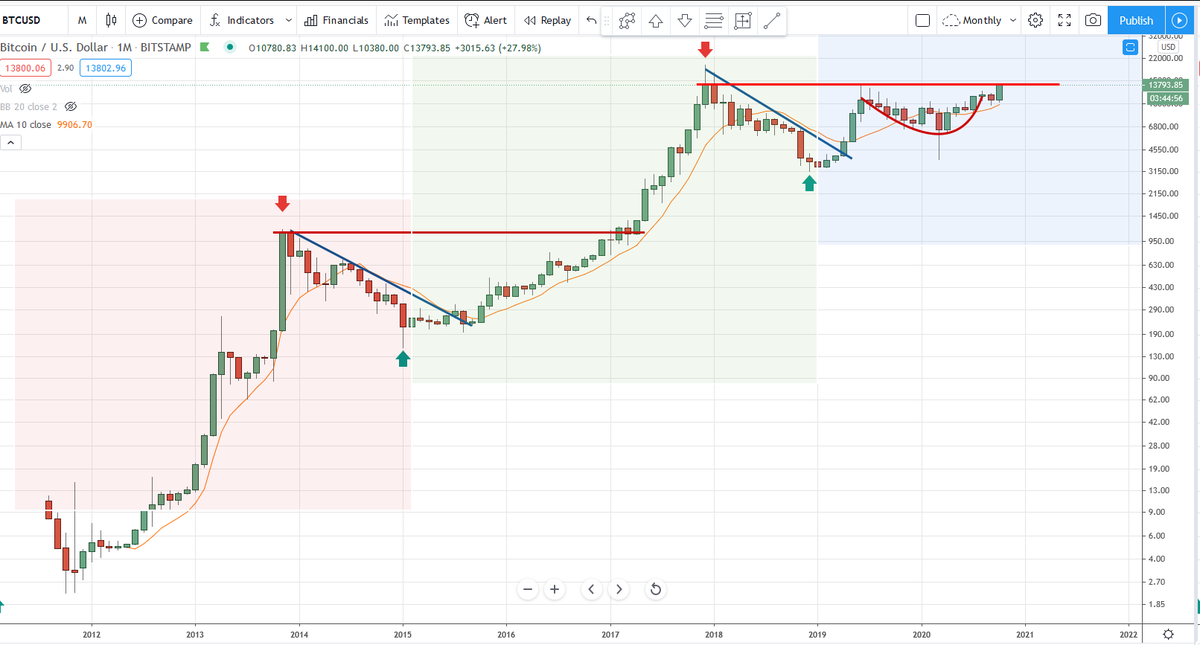Open time axis settings gear
Screen dimensions: 1200x645
[1168, 634]
